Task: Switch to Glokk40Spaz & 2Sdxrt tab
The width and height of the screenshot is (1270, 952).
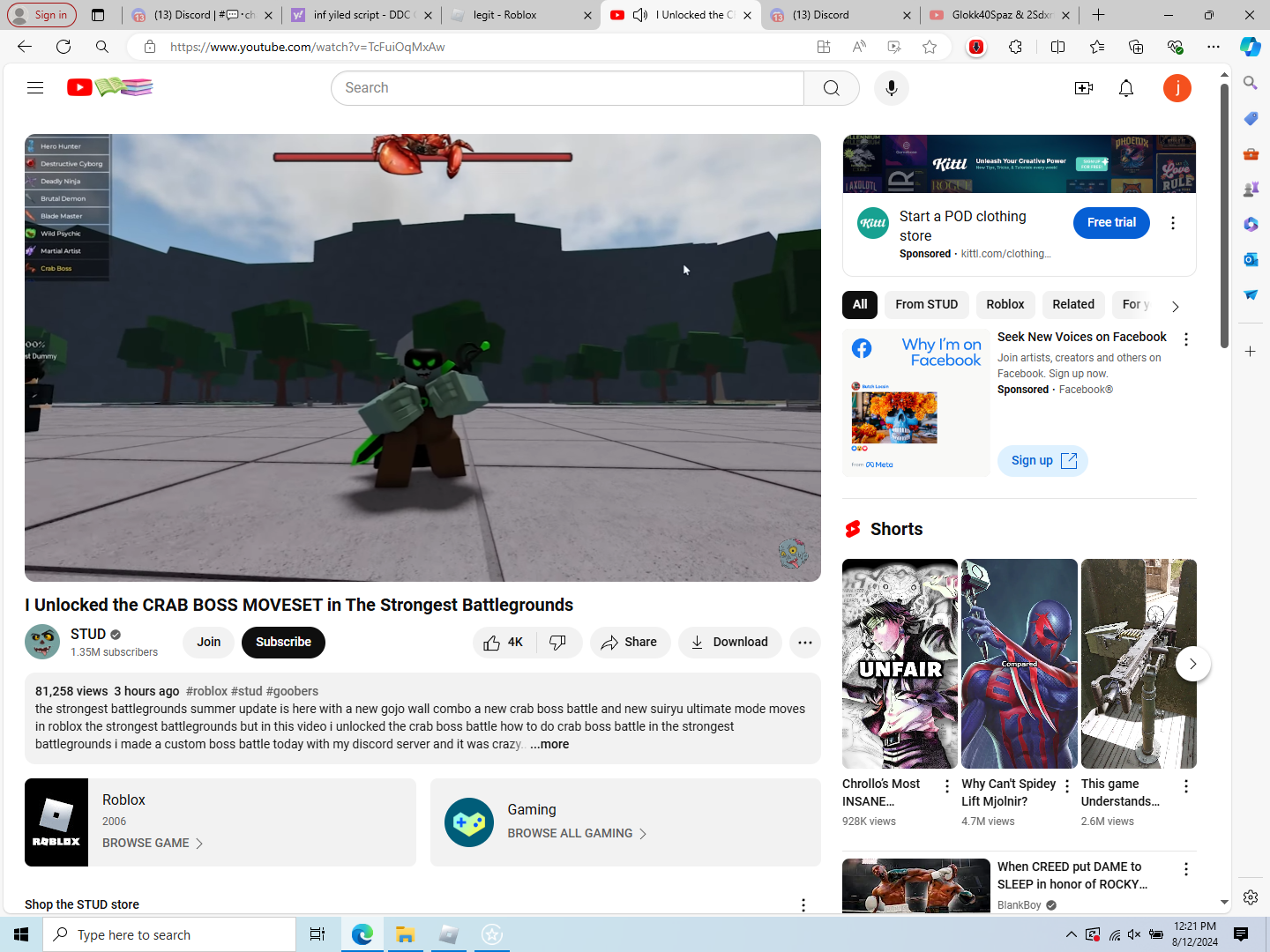Action: [999, 15]
